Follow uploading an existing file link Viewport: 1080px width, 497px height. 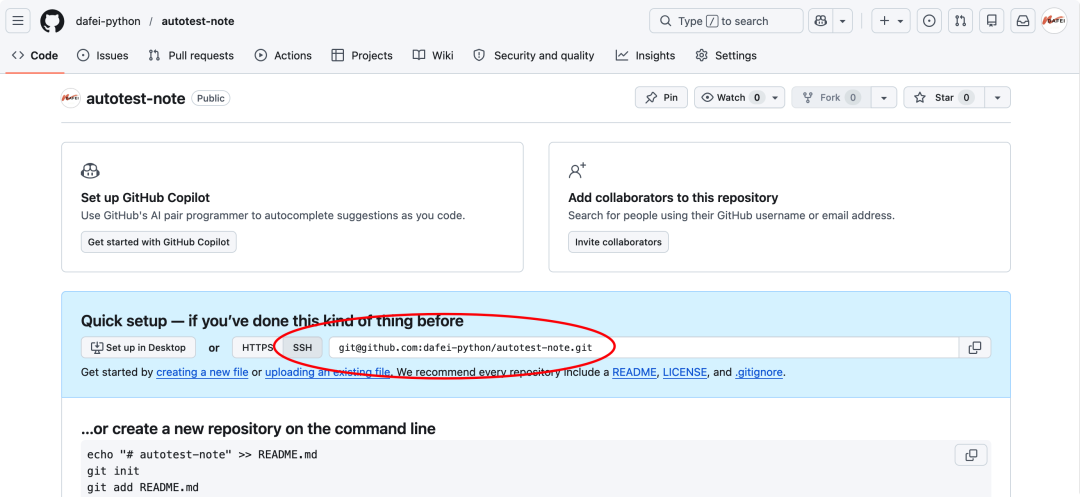point(328,372)
